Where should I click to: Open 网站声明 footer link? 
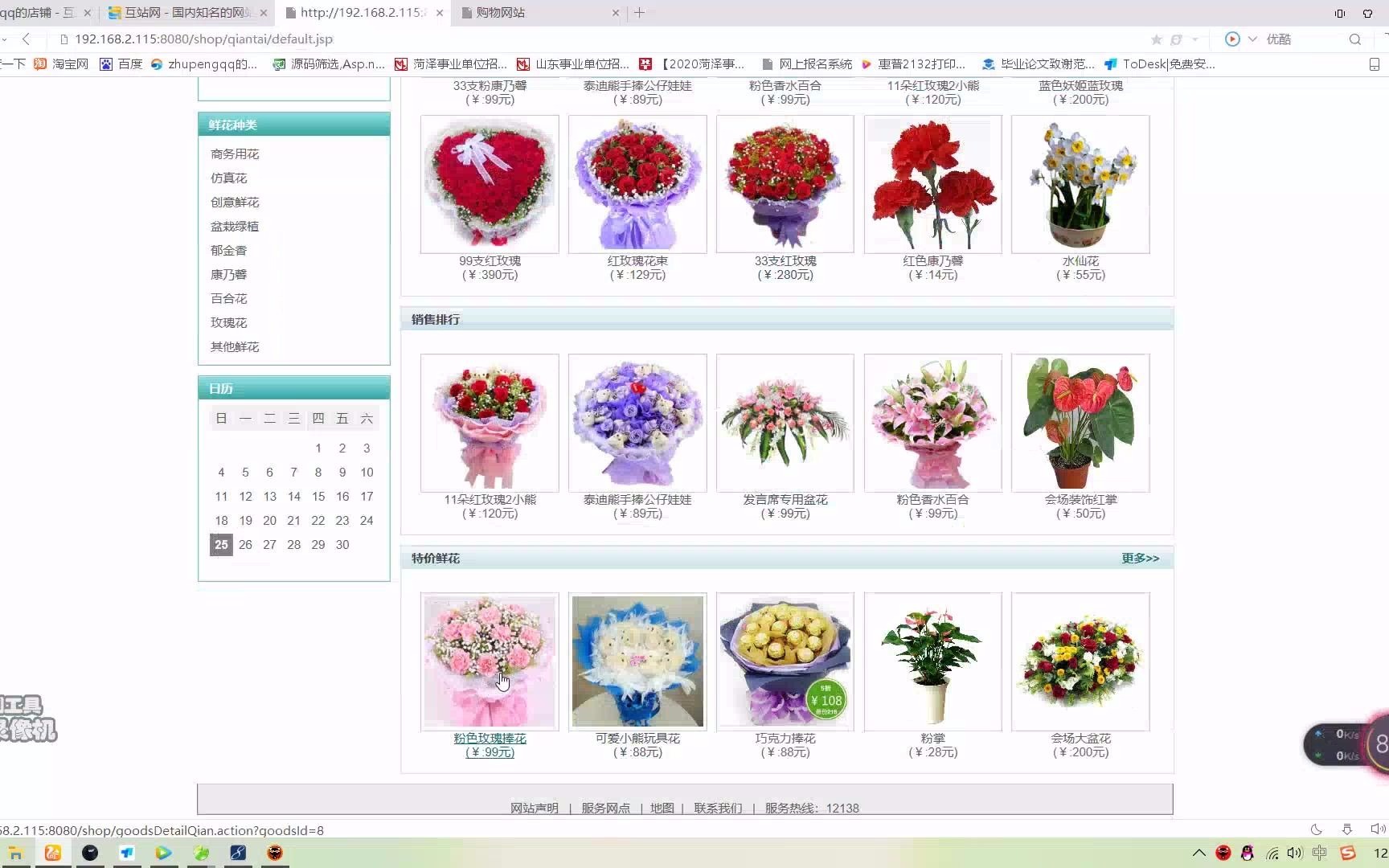pyautogui.click(x=535, y=809)
